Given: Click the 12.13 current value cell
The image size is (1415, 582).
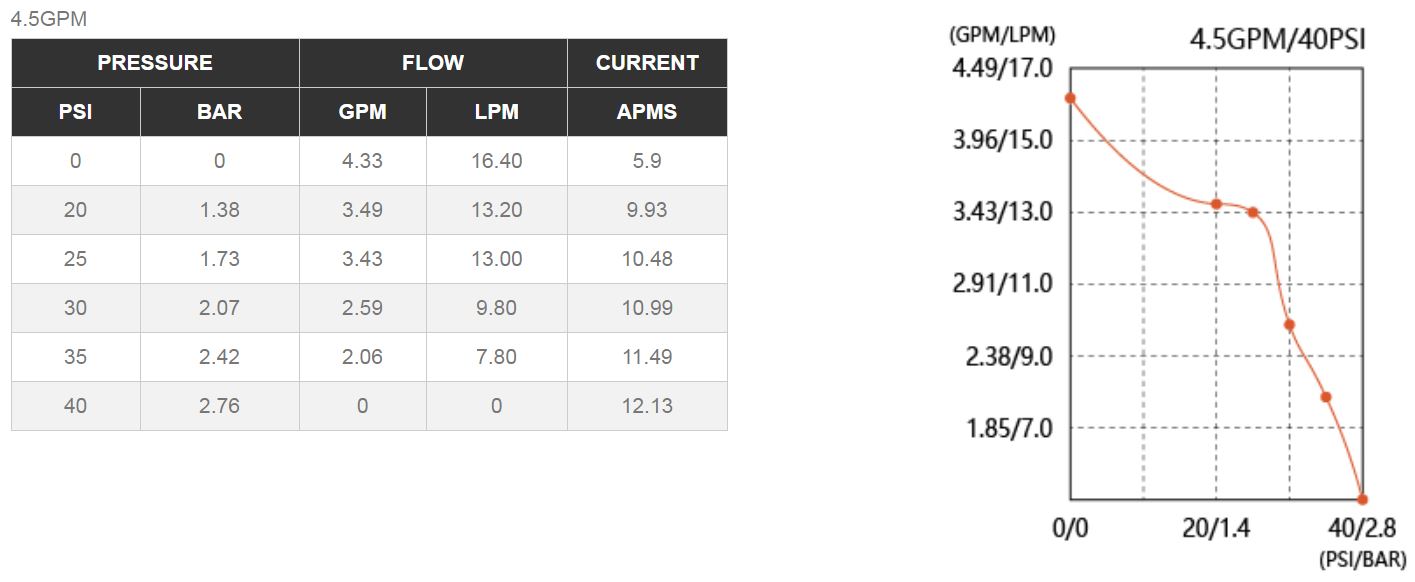Looking at the screenshot, I should tap(647, 406).
